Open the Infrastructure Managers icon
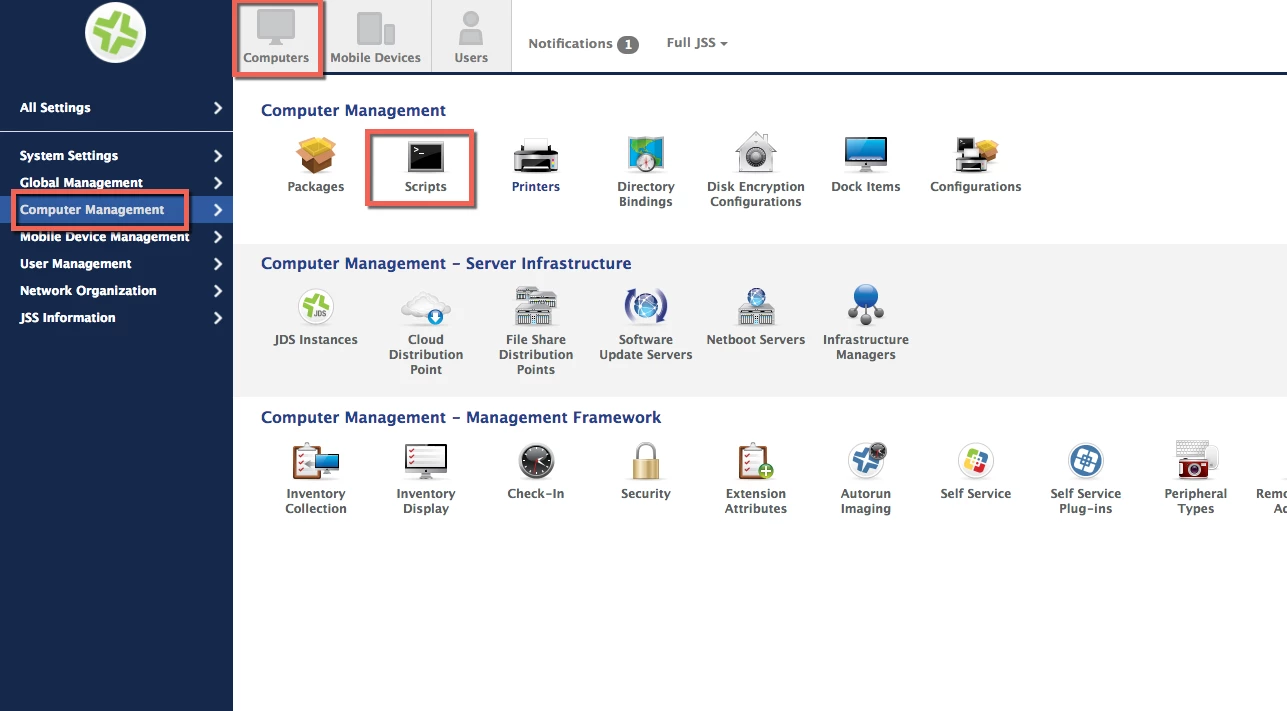The height and width of the screenshot is (711, 1287). [x=866, y=305]
